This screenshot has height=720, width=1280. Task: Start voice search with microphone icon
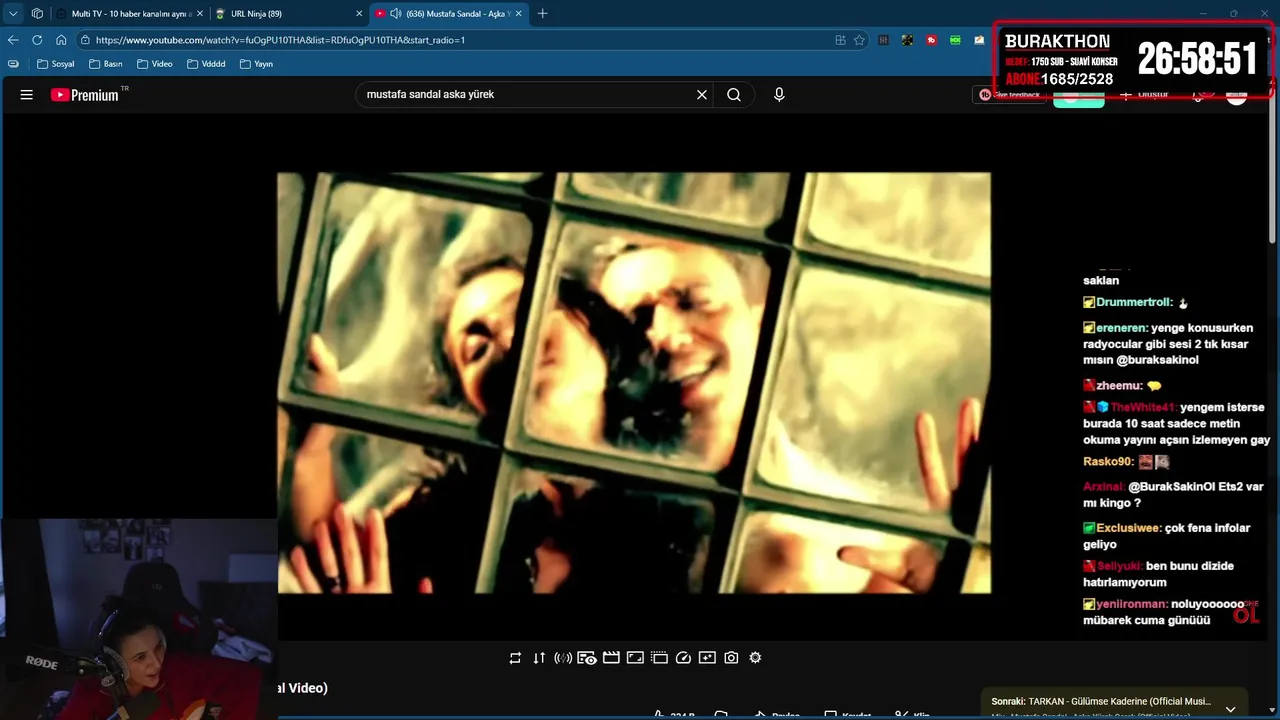coord(779,95)
